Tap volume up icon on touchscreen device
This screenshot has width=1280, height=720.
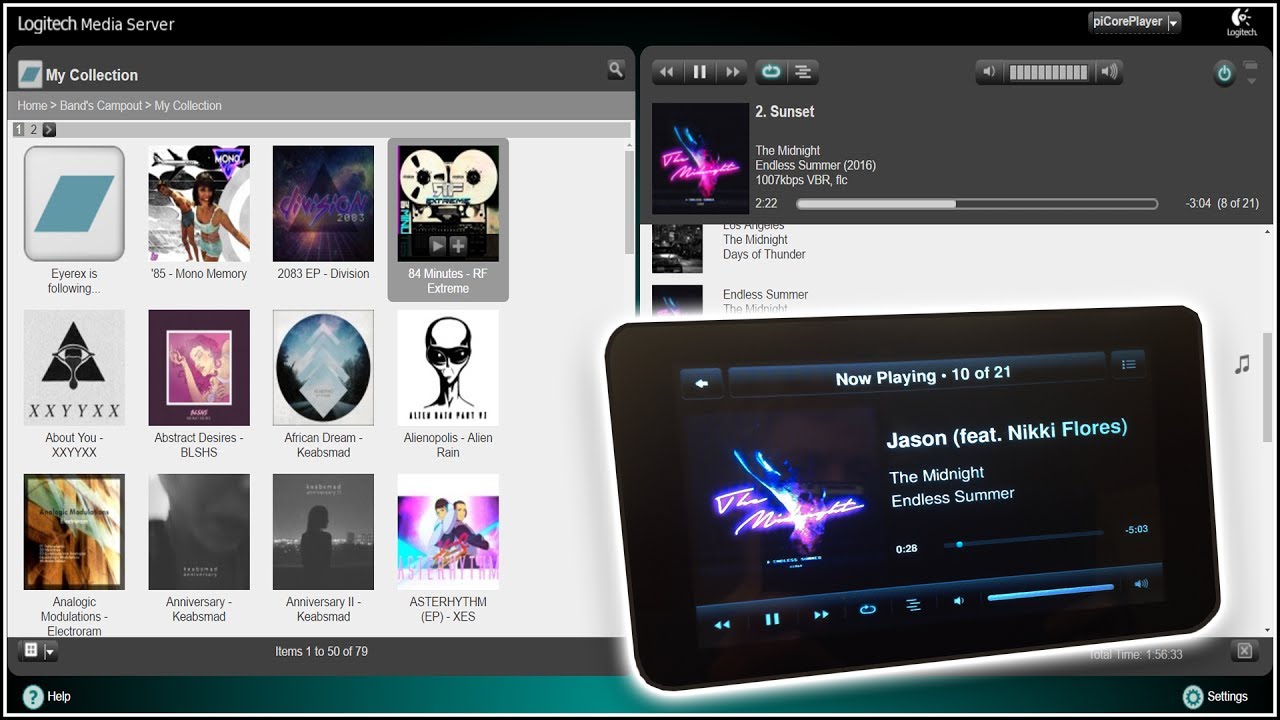1141,583
